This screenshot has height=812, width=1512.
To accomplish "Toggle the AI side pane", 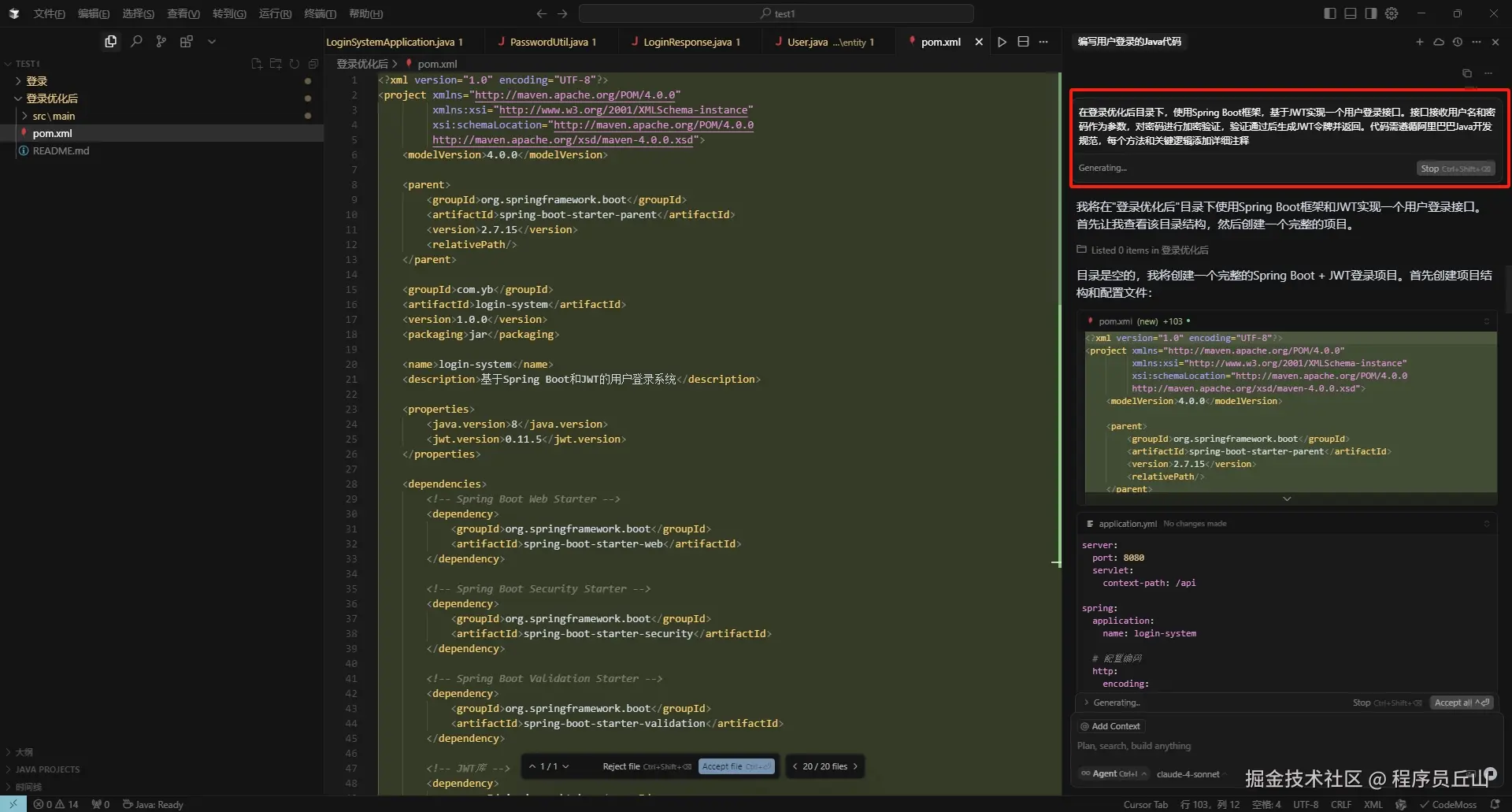I will click(x=1371, y=13).
